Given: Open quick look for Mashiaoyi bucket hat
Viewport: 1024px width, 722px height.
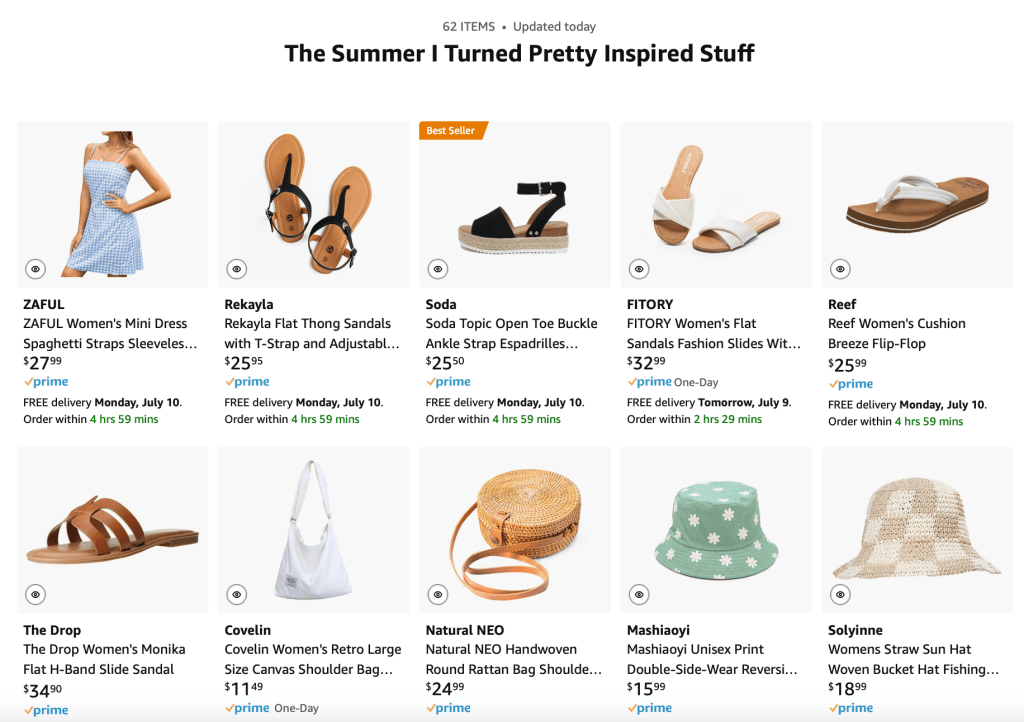Looking at the screenshot, I should [639, 595].
